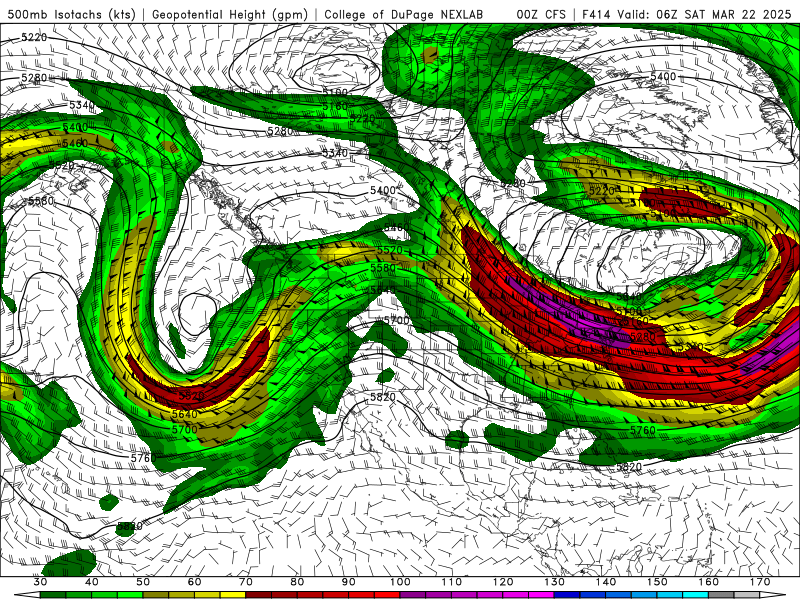The image size is (800, 600).
Task: Click the 170 label on the color scale
Action: pos(761,582)
